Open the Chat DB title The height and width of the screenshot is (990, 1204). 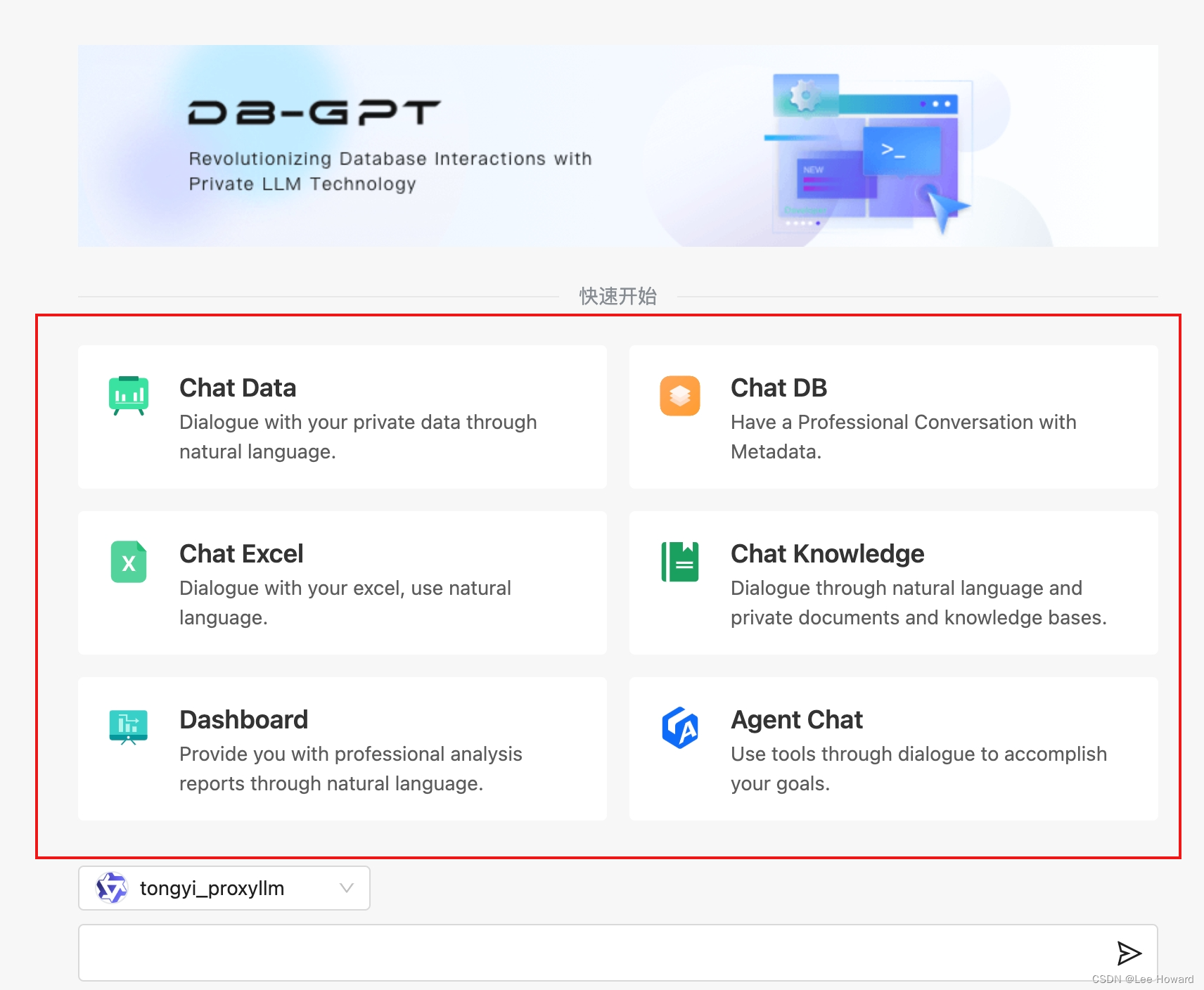tap(779, 388)
